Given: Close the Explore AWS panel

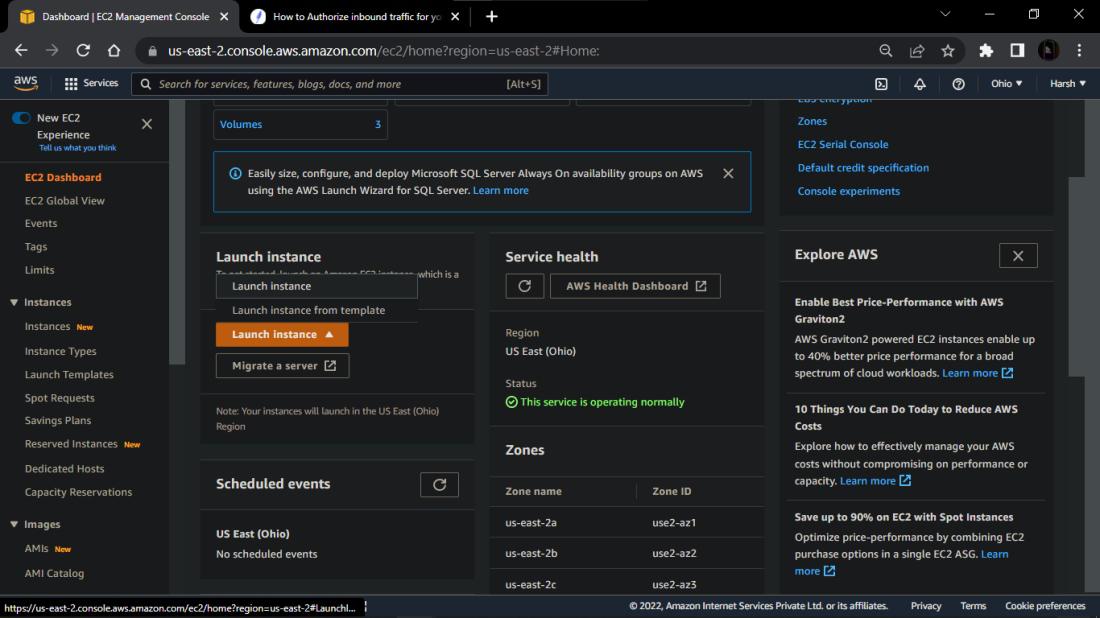Looking at the screenshot, I should pos(1017,256).
